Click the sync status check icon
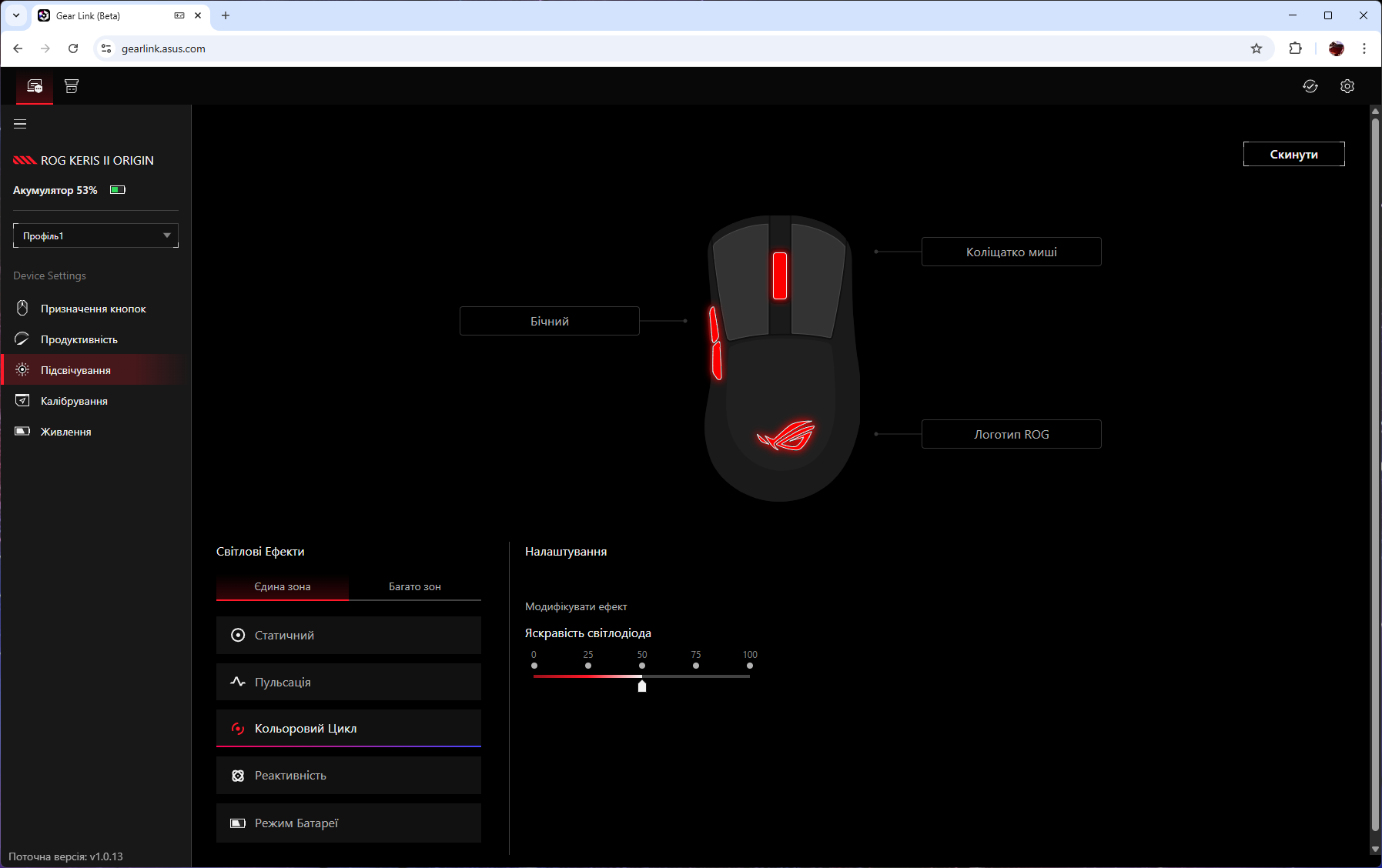The image size is (1382, 868). click(x=1310, y=86)
